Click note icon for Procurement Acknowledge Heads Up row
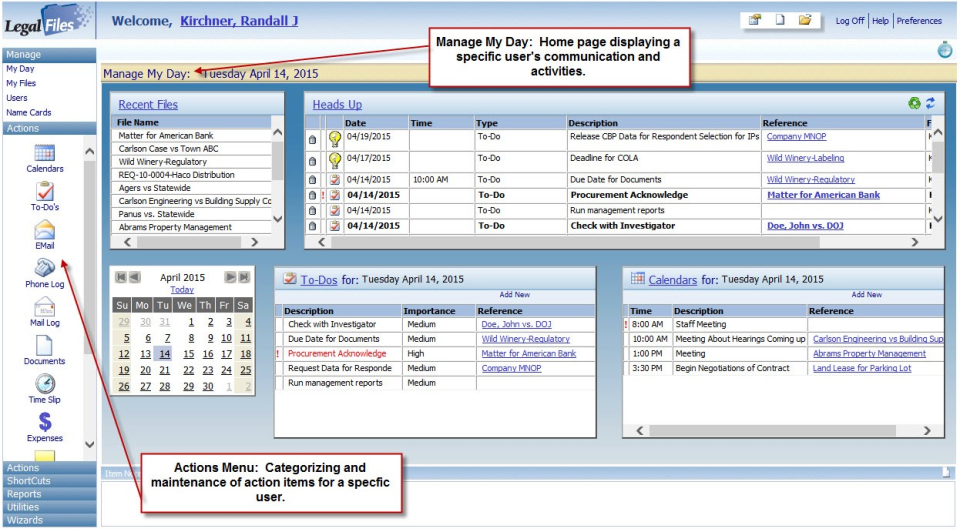960x532 pixels. [335, 195]
